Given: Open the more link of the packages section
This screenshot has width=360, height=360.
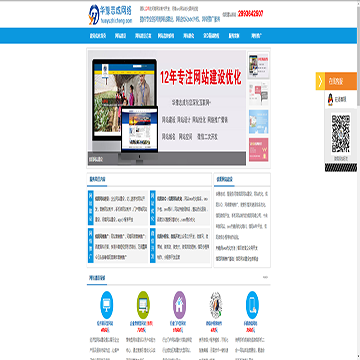Looking at the screenshot, I should point(265,277).
